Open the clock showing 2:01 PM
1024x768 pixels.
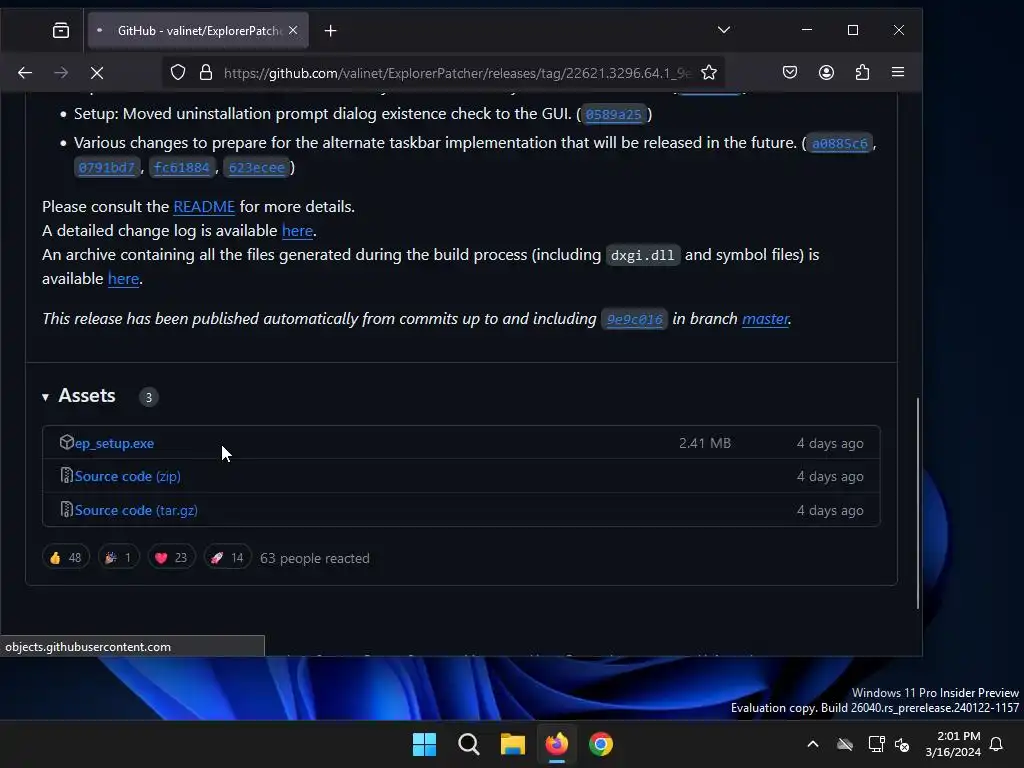click(953, 744)
